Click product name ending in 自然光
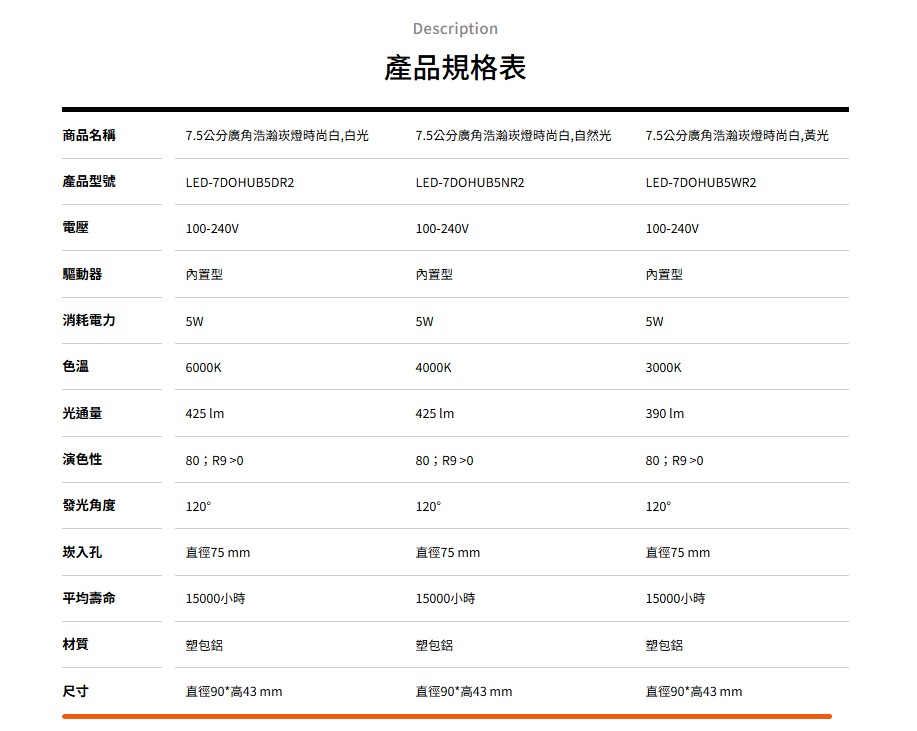Viewport: 917px width, 731px height. point(513,136)
